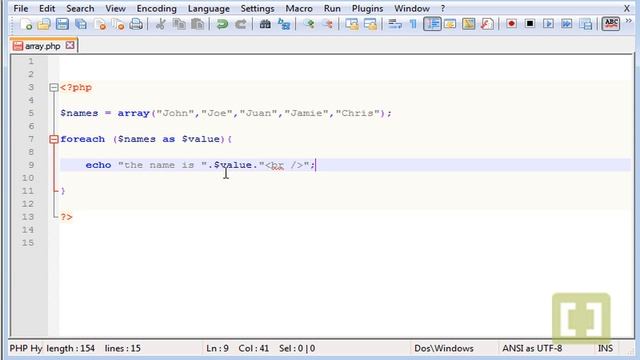
Task: Open the Edit menu
Action: pos(47,8)
